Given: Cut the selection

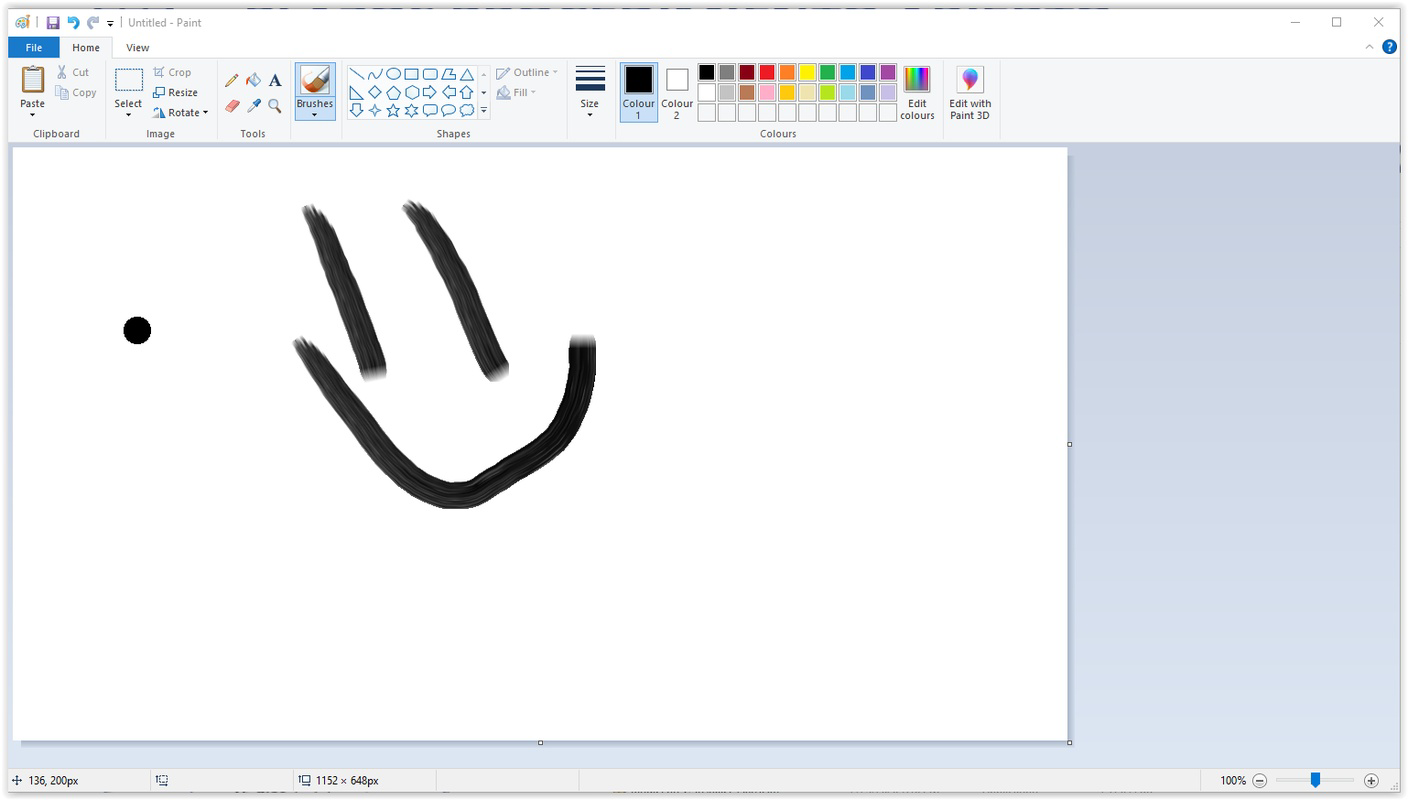Looking at the screenshot, I should click(73, 72).
